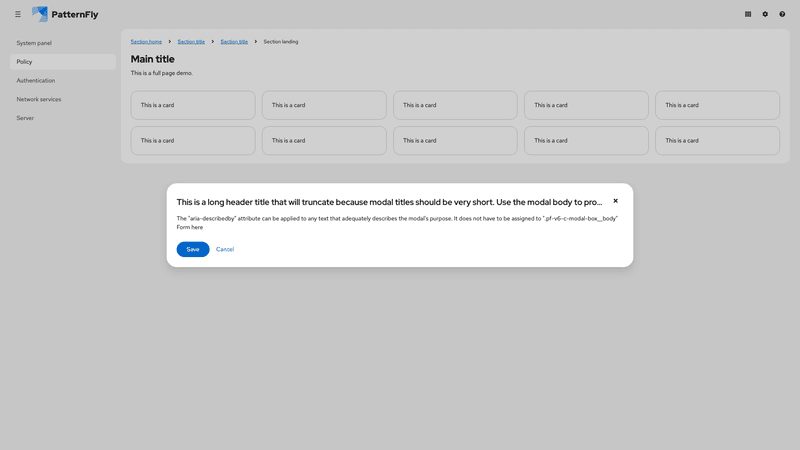800x450 pixels.
Task: Select the middle card in bottom row
Action: point(455,141)
